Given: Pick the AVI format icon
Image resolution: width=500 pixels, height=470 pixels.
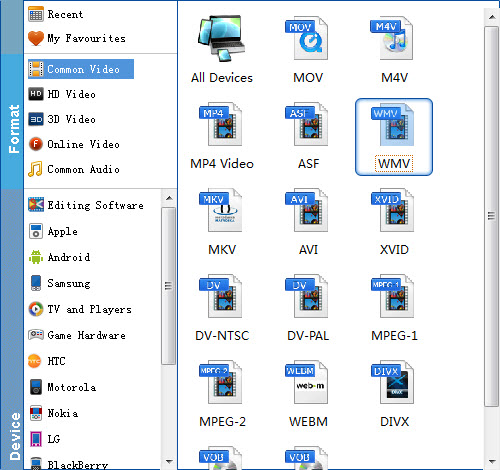Looking at the screenshot, I should [x=307, y=210].
